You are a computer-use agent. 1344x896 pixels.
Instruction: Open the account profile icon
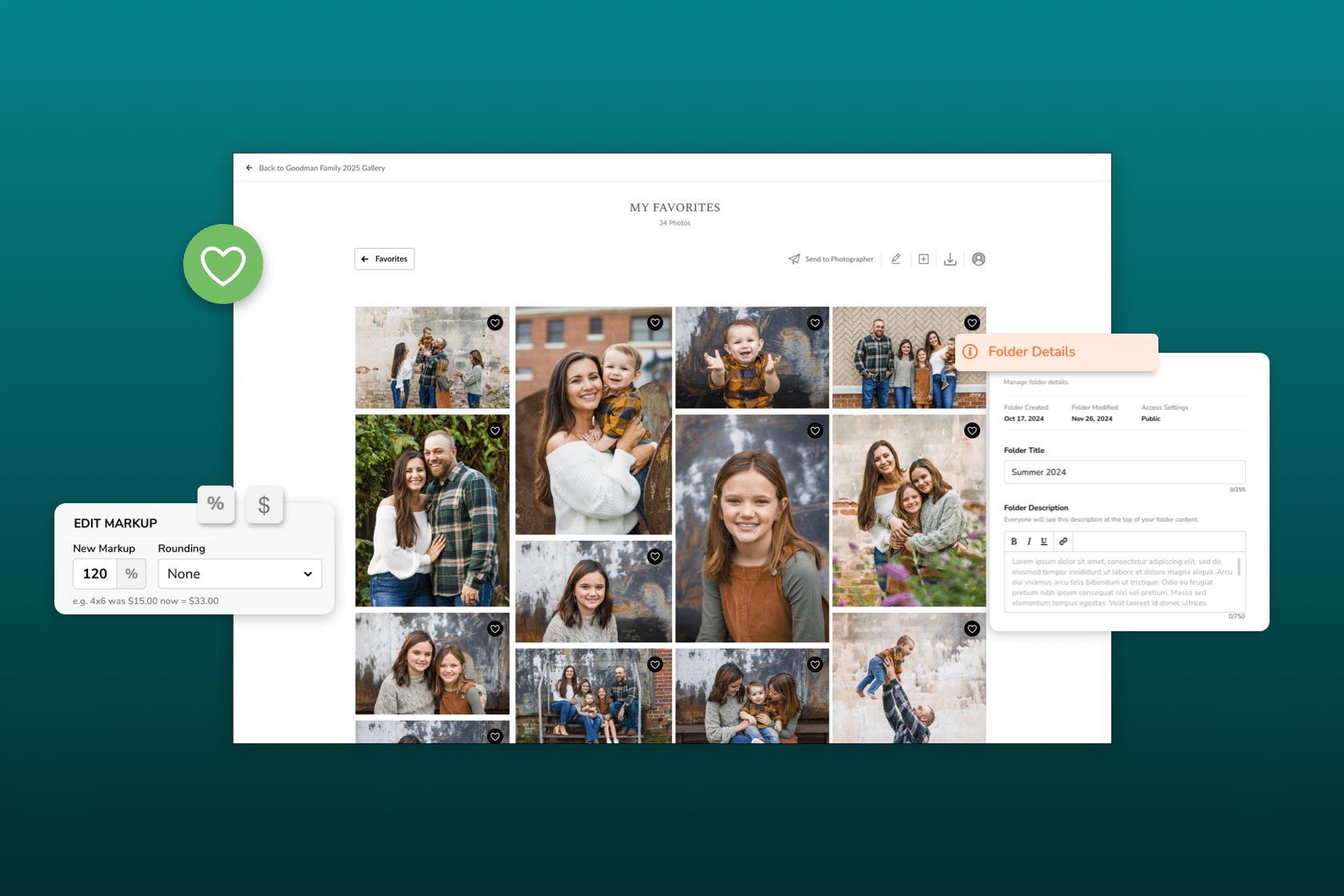click(x=978, y=258)
